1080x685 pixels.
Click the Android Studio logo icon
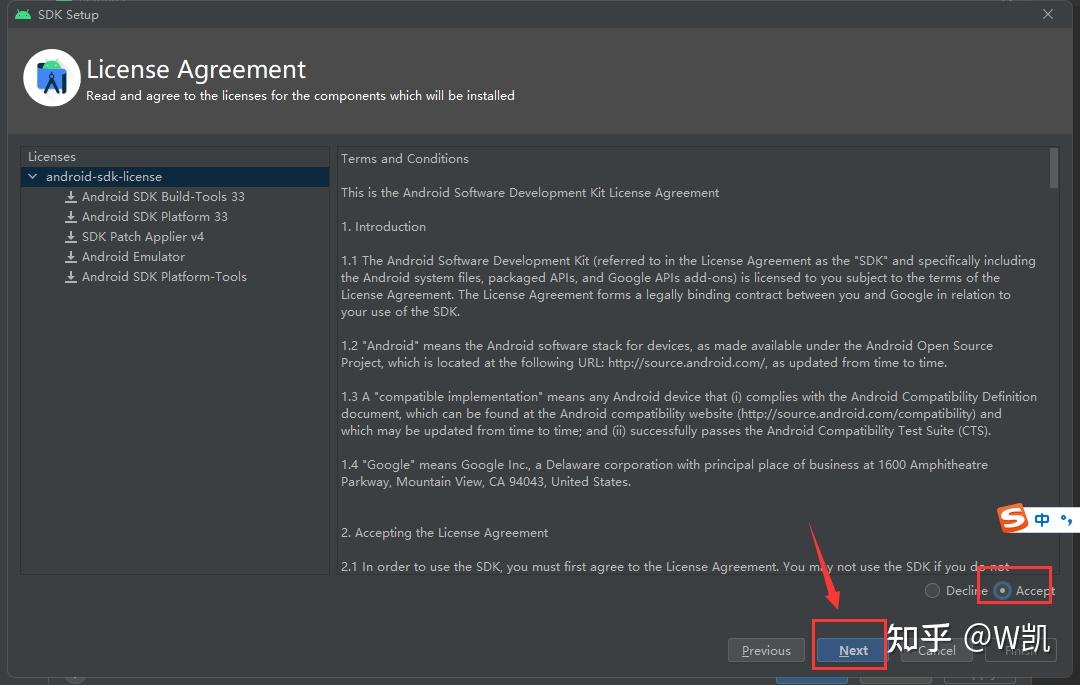click(x=51, y=78)
